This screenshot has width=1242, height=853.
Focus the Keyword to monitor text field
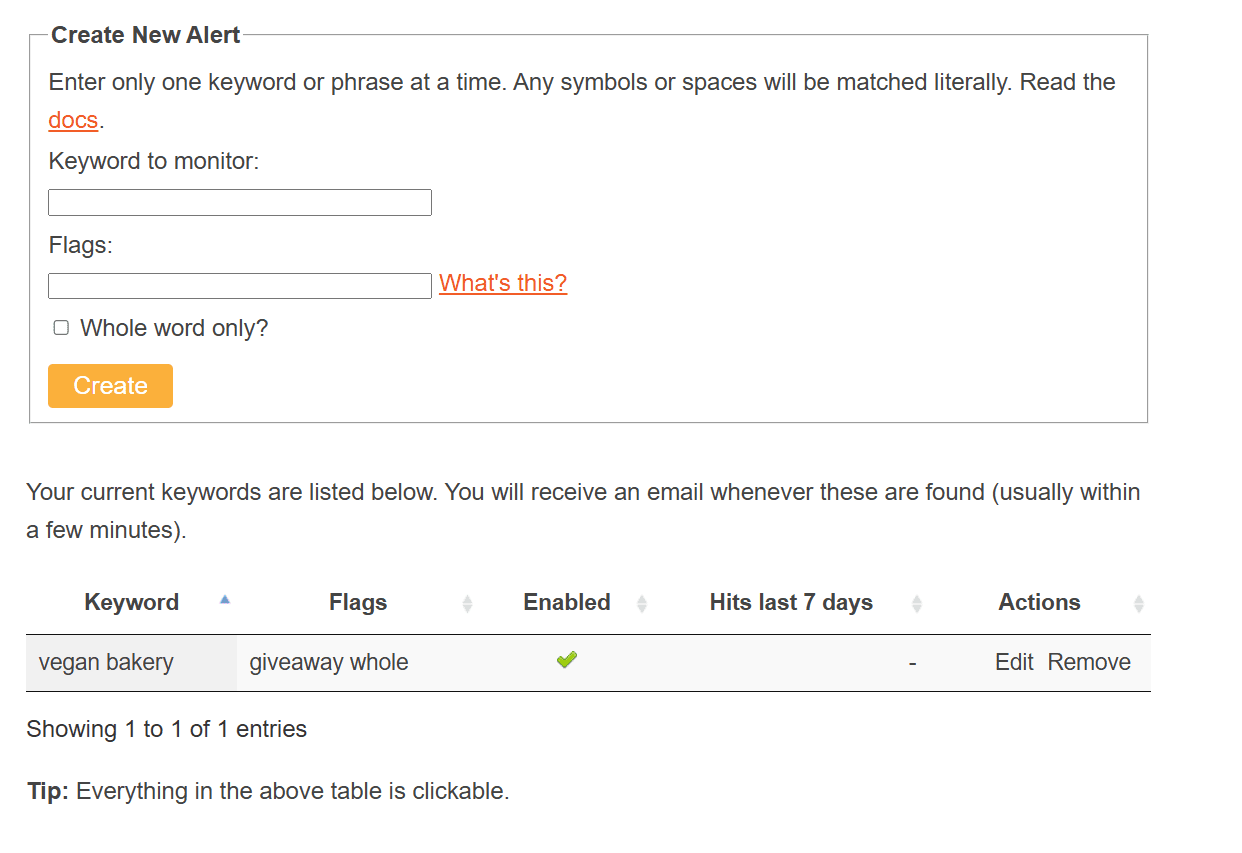[240, 202]
